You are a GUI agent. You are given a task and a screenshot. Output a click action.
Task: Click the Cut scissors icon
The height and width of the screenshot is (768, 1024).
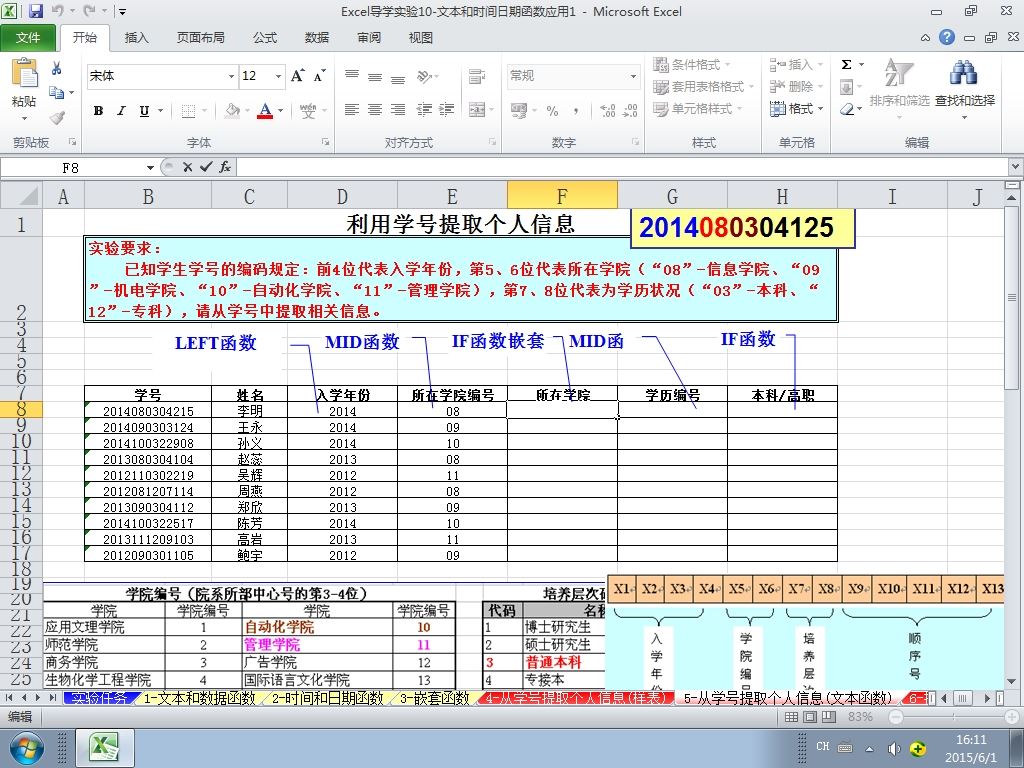[x=57, y=67]
